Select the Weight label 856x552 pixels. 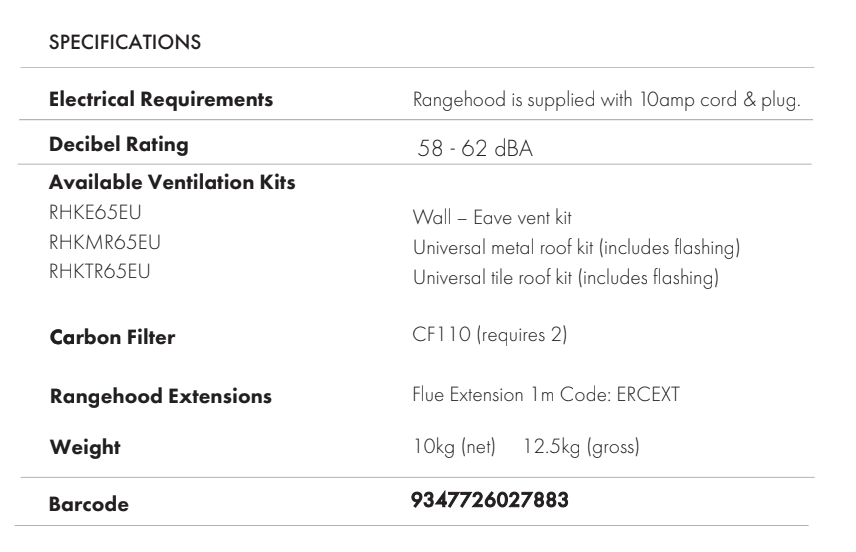pos(85,448)
